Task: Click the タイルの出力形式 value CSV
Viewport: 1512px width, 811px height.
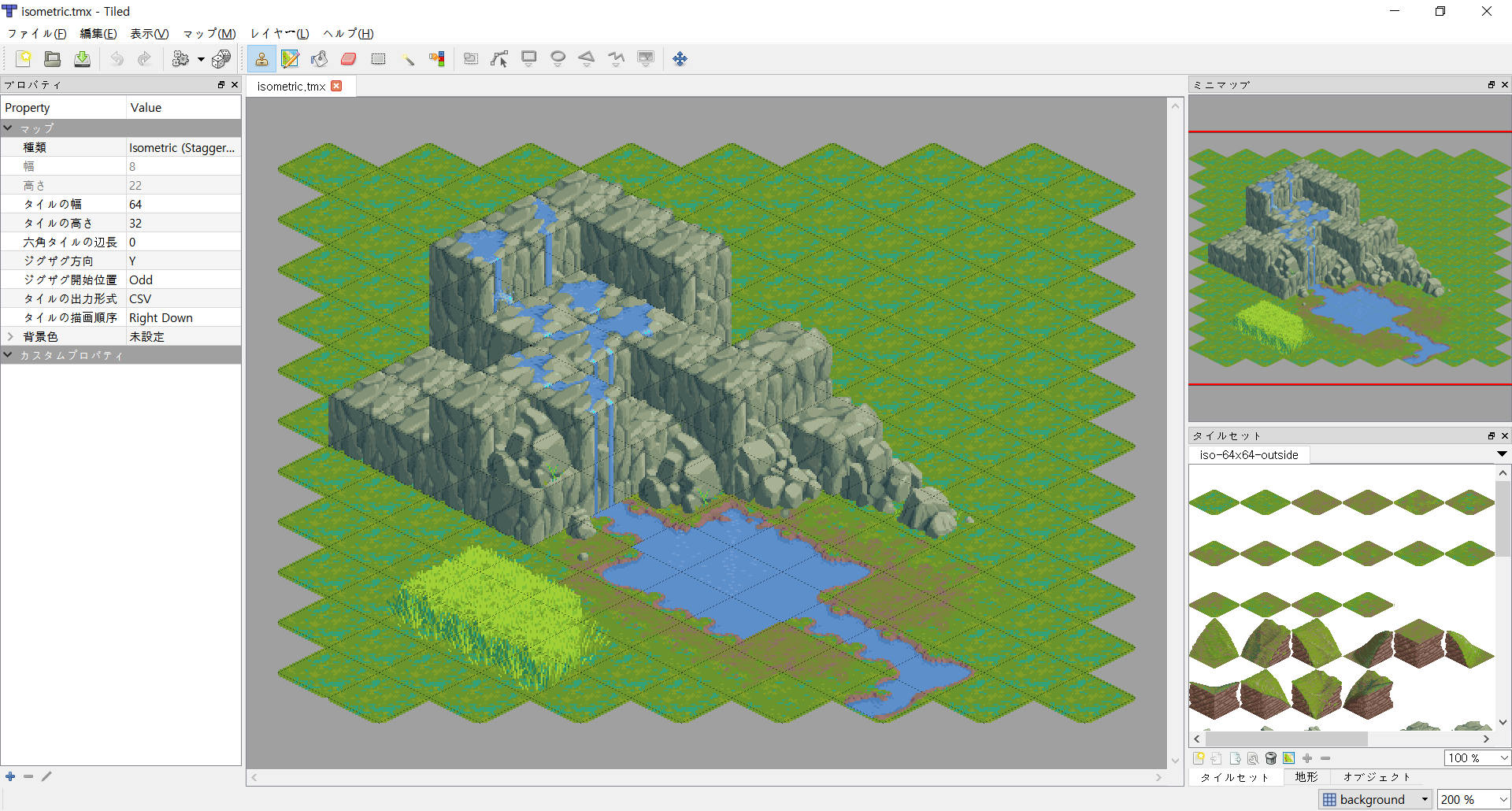Action: pos(183,298)
